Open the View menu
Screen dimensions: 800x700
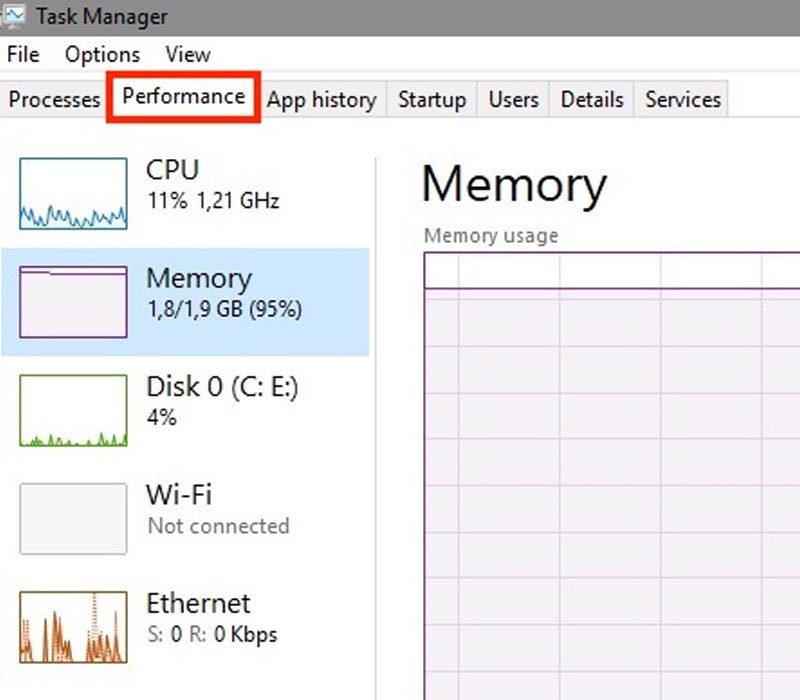point(187,55)
